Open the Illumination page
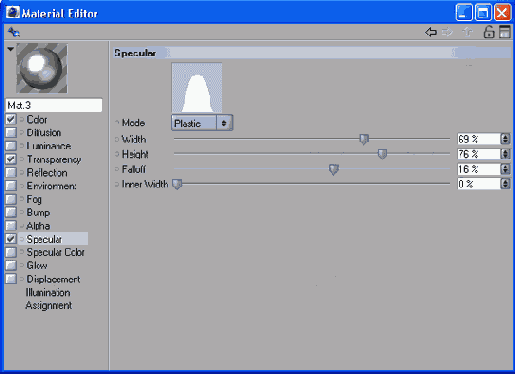Viewport: 515px width, 374px height. point(48,292)
